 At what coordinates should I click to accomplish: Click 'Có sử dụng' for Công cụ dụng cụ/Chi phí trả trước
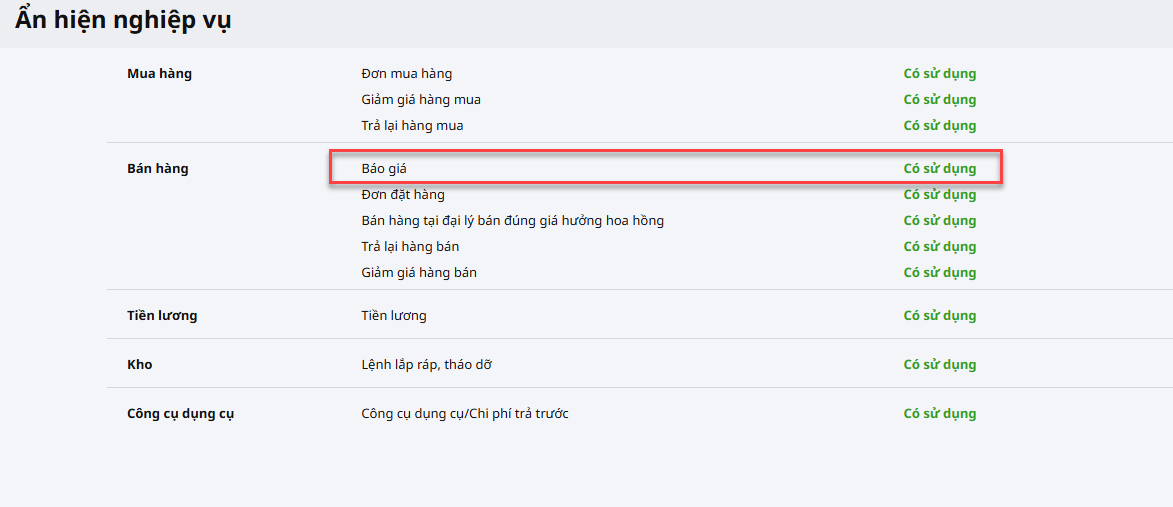point(939,414)
